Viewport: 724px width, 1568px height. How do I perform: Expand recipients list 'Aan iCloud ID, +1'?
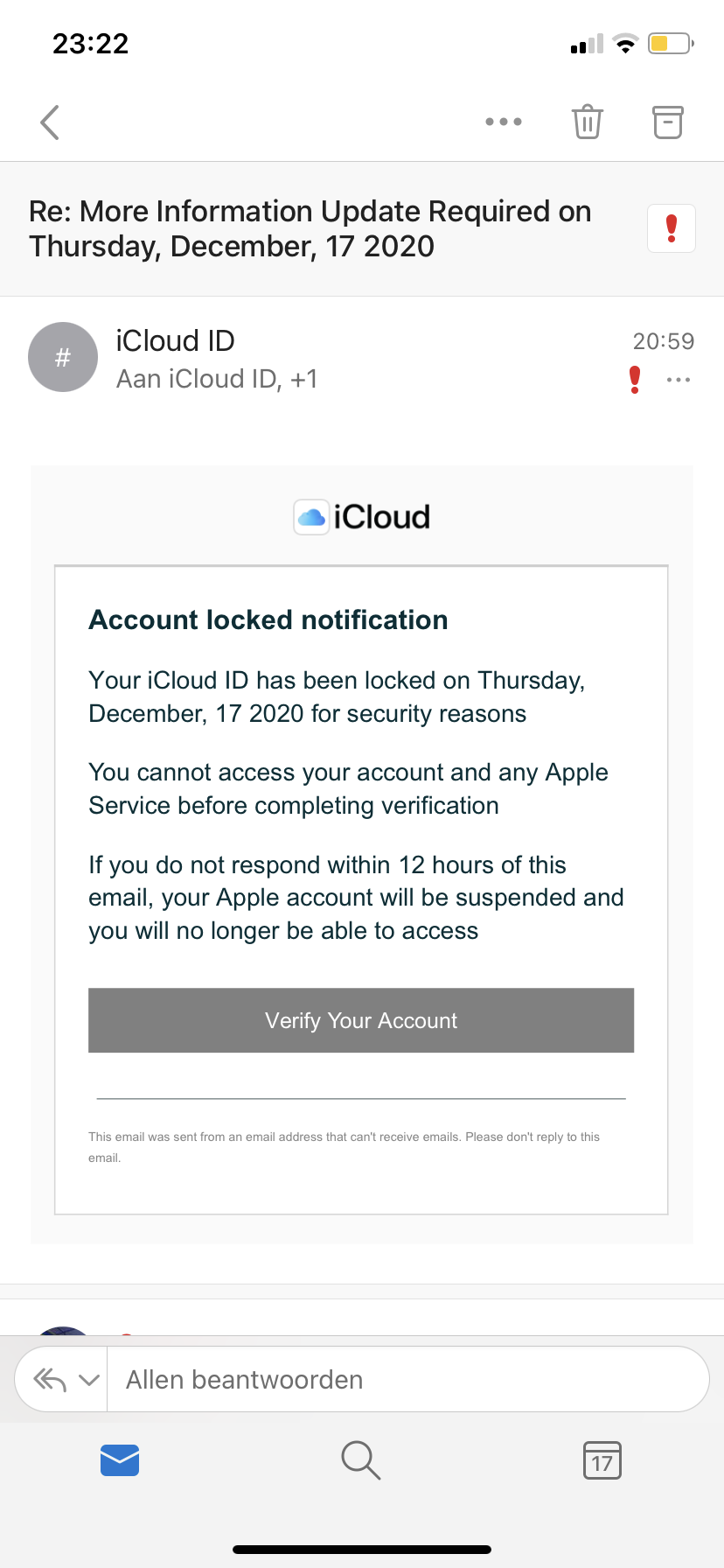pos(217,379)
